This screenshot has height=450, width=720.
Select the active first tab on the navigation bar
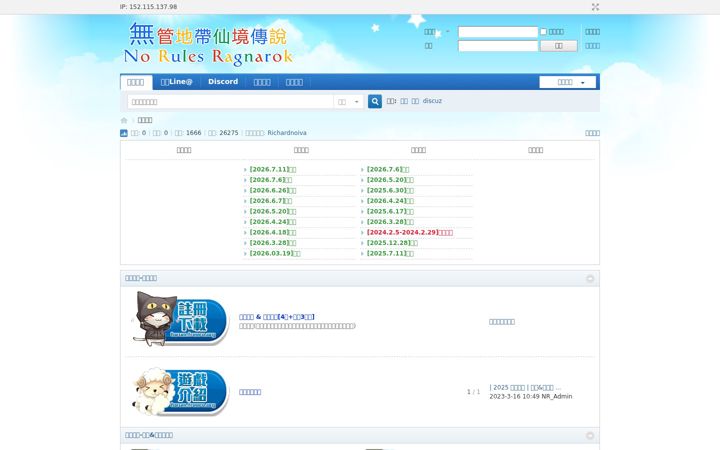point(135,82)
